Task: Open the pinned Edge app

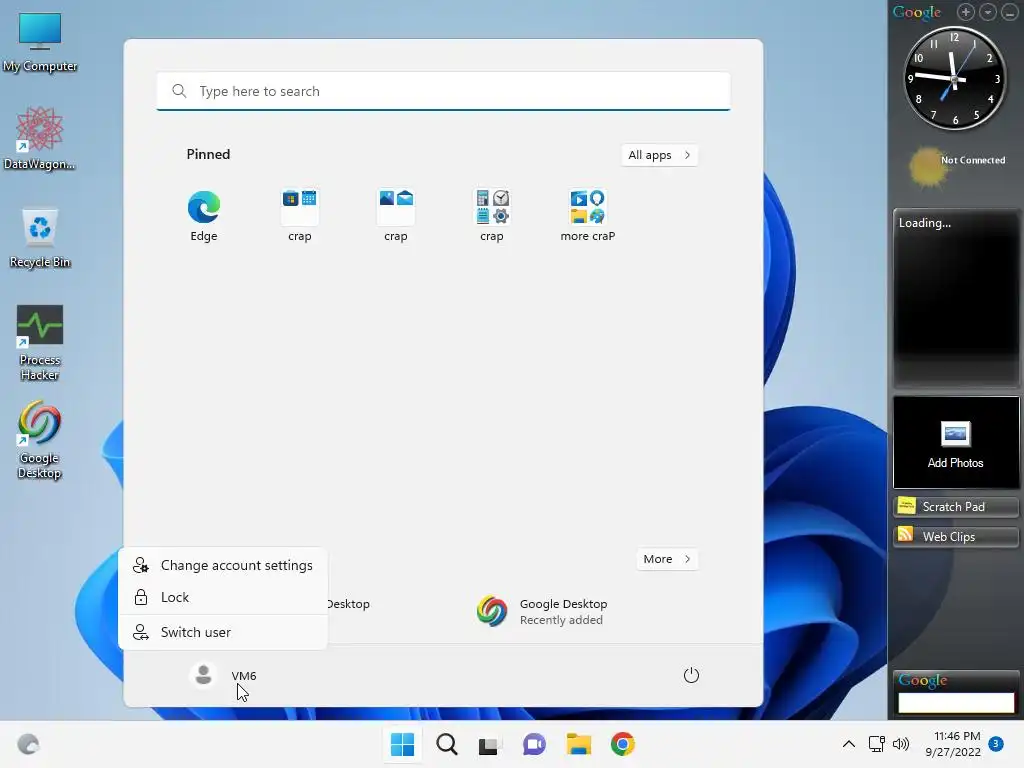Action: pos(204,216)
